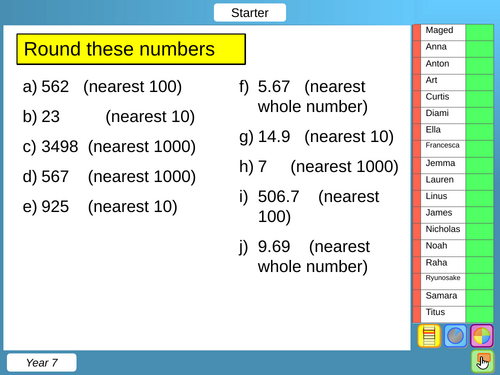
Task: Click the green box beside Ella
Action: pos(479,132)
